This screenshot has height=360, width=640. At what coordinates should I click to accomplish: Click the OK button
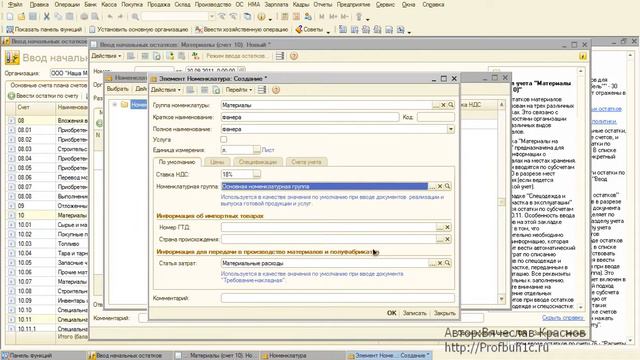391,313
